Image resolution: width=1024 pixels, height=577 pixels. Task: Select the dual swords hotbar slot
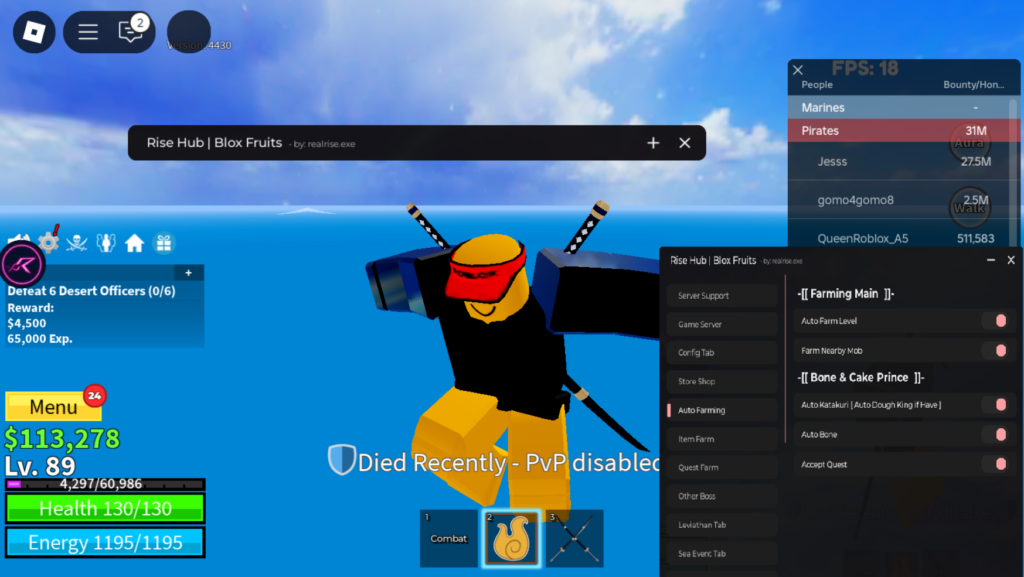[575, 538]
